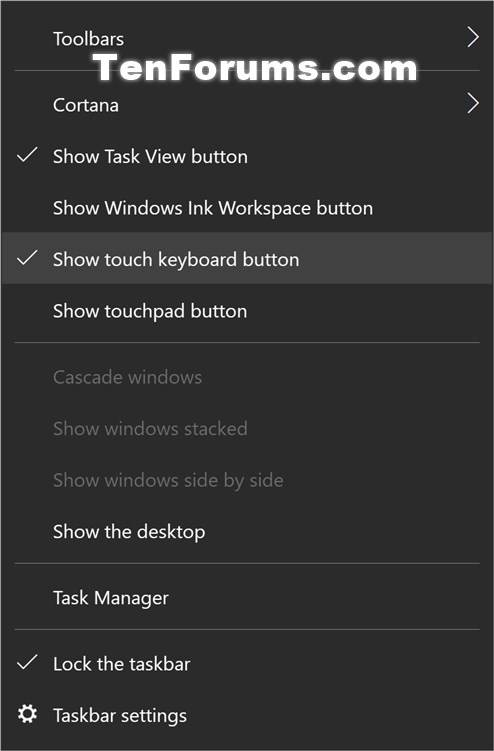This screenshot has width=494, height=751.
Task: Unlock the taskbar via Lock the taskbar
Action: point(247,664)
